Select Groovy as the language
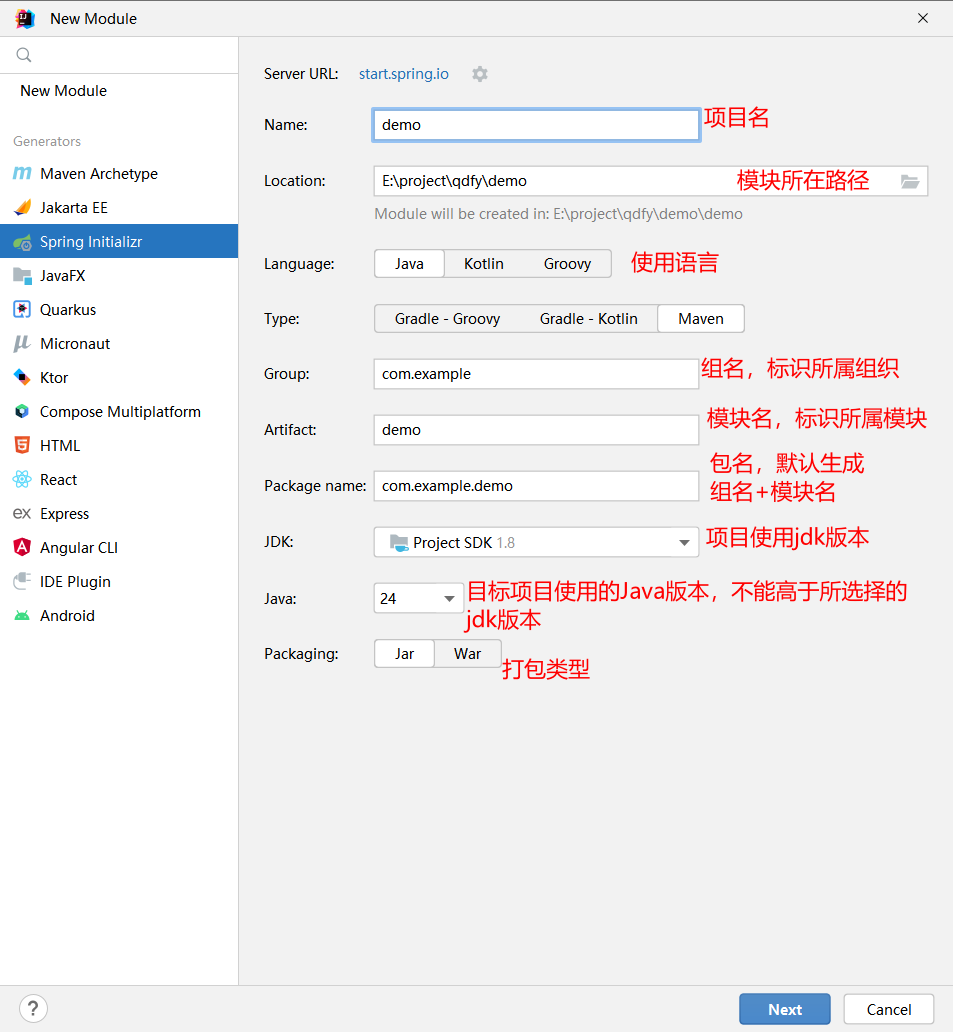The width and height of the screenshot is (953, 1032). pyautogui.click(x=567, y=264)
